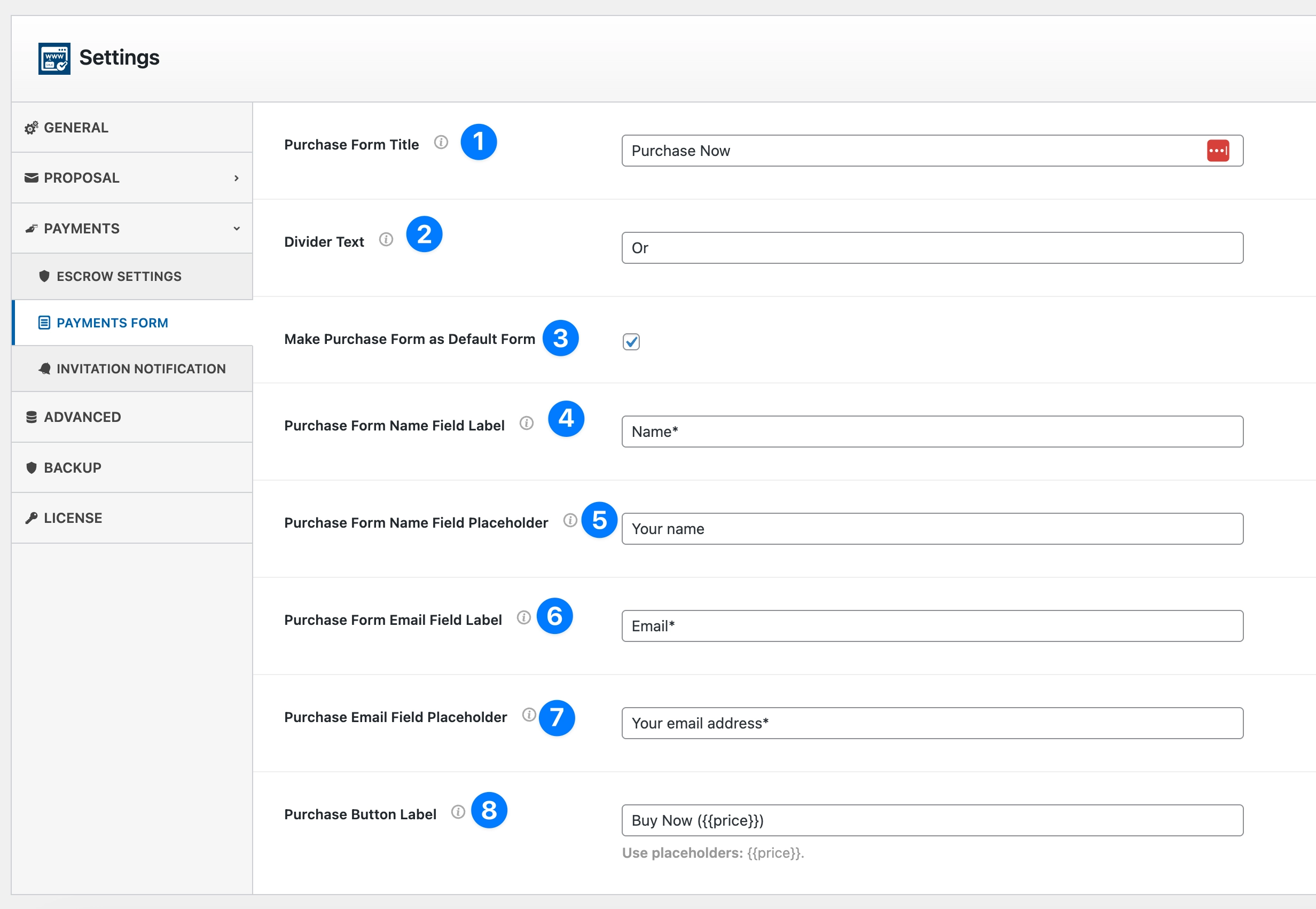Click info icon for Name Field Placeholder
1316x909 pixels.
pos(570,520)
